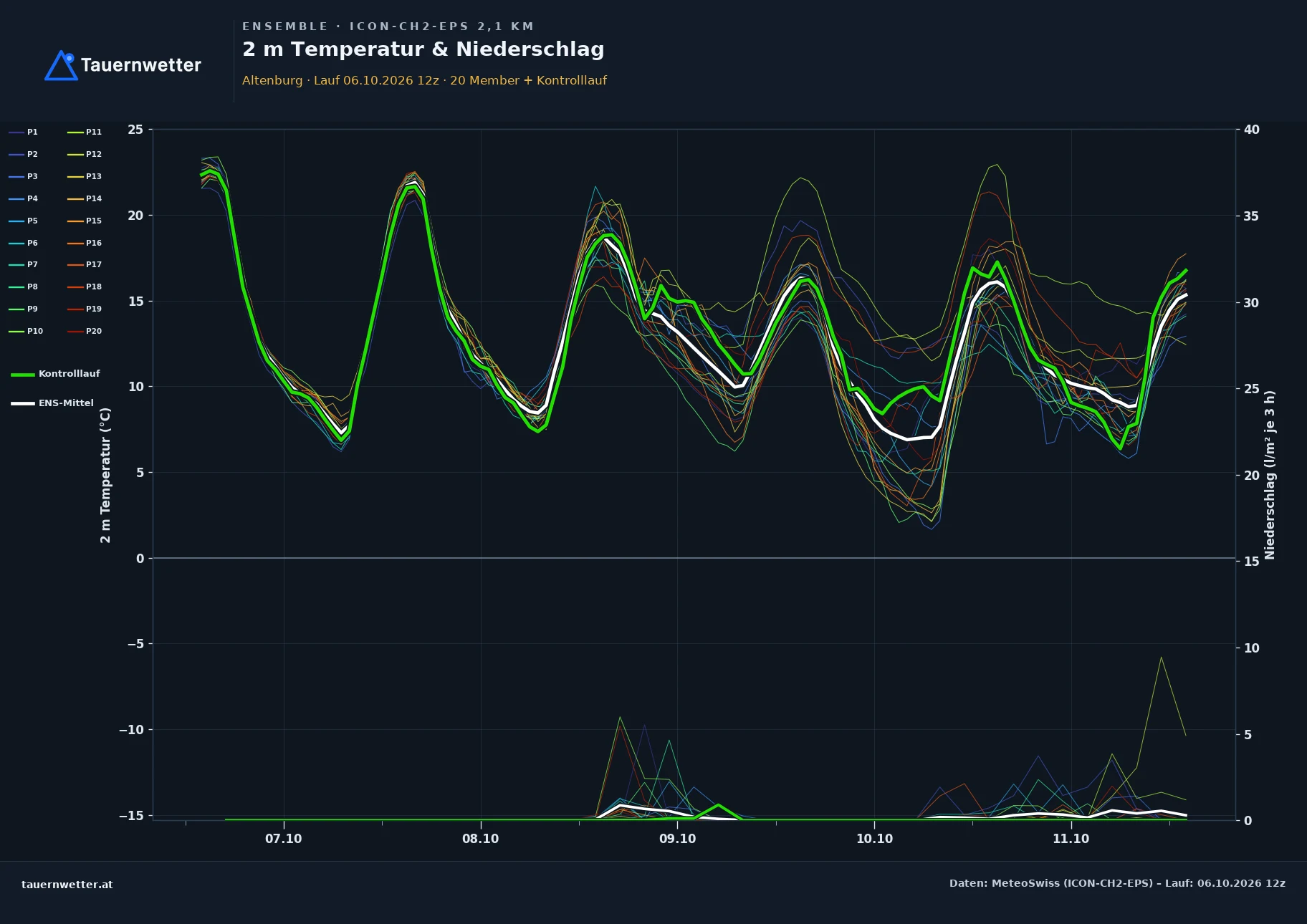Select the P10 legend entry
The height and width of the screenshot is (924, 1307).
coord(26,331)
